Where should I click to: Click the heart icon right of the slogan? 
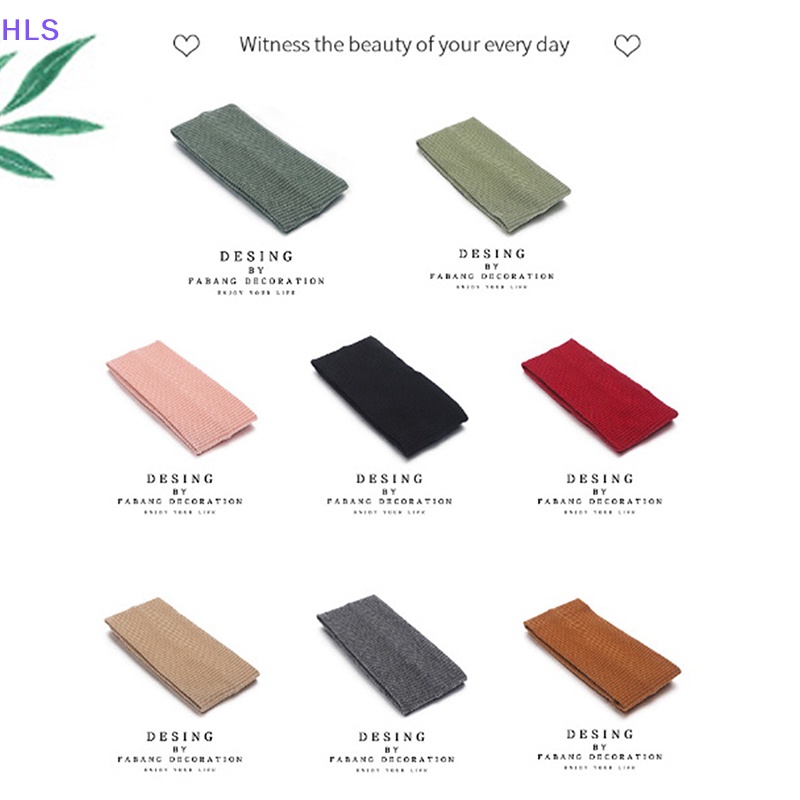pyautogui.click(x=627, y=45)
